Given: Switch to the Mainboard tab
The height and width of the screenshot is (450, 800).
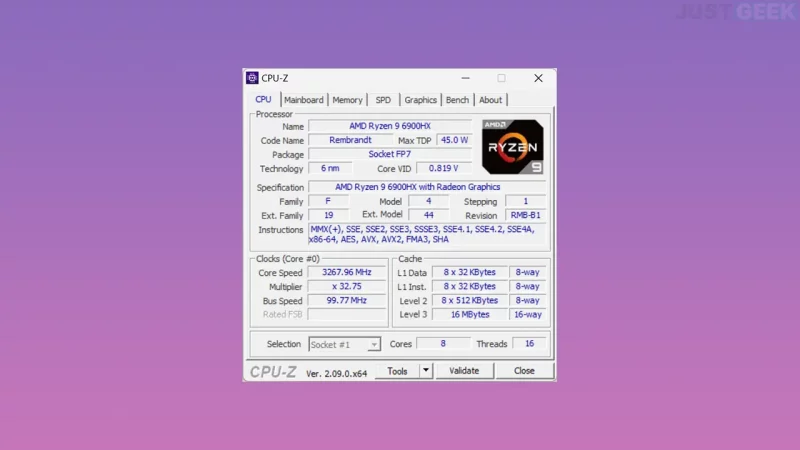Looking at the screenshot, I should [304, 100].
